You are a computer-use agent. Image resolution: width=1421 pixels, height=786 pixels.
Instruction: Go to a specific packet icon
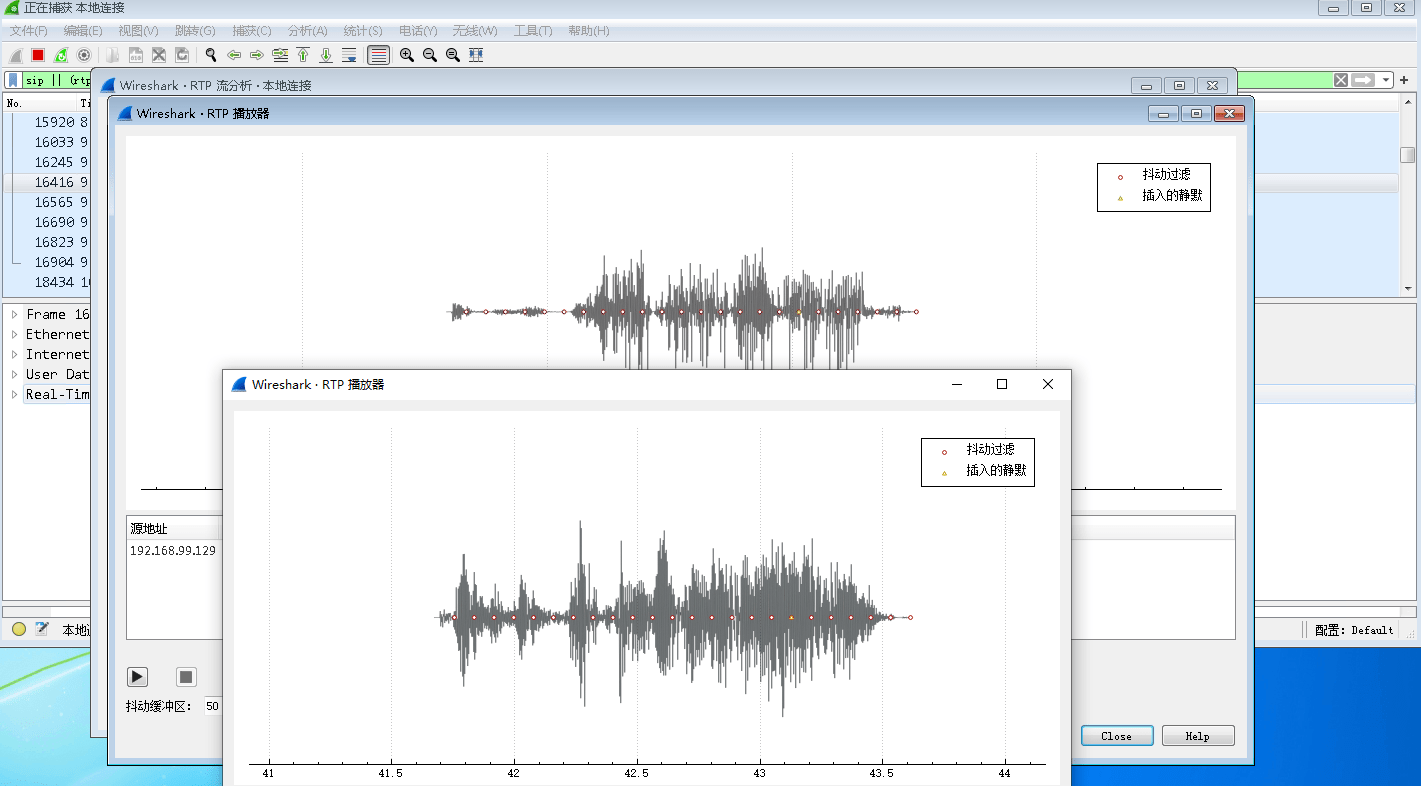point(280,55)
